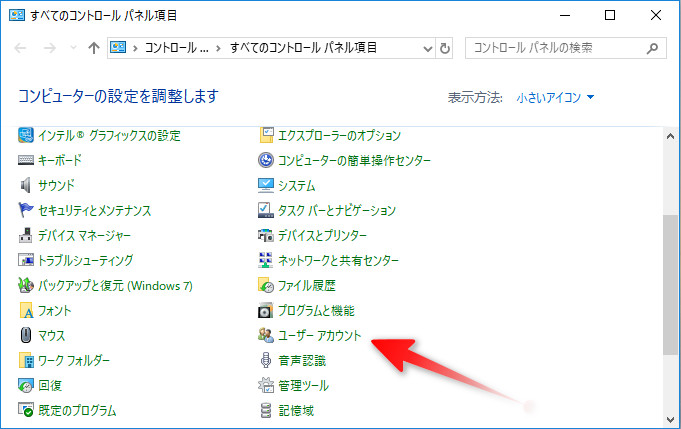Click the エクスプローラーのオプション icon
This screenshot has height=429, width=681.
266,135
